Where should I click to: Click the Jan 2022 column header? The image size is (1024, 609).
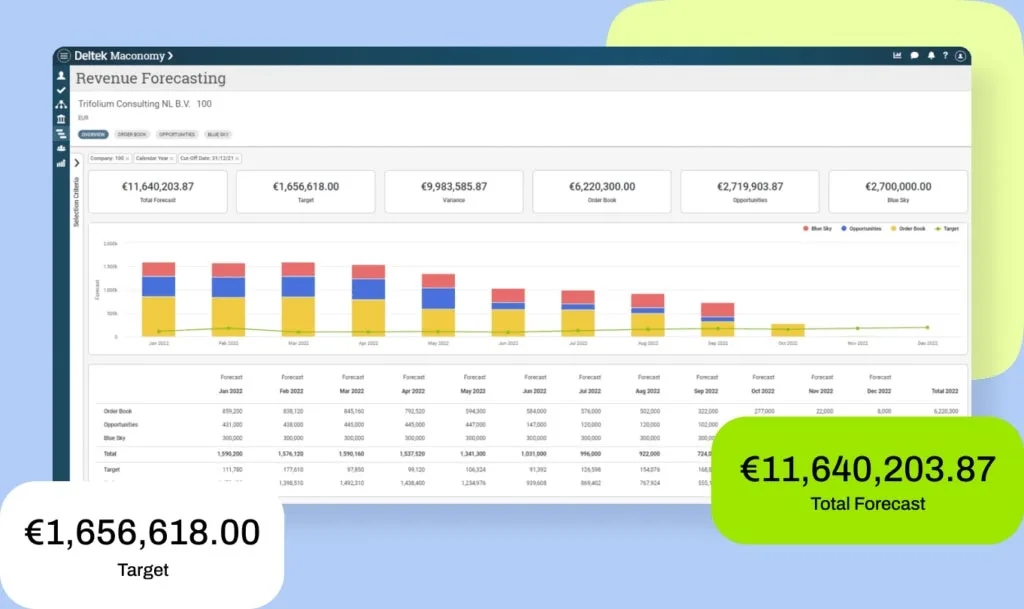(231, 391)
